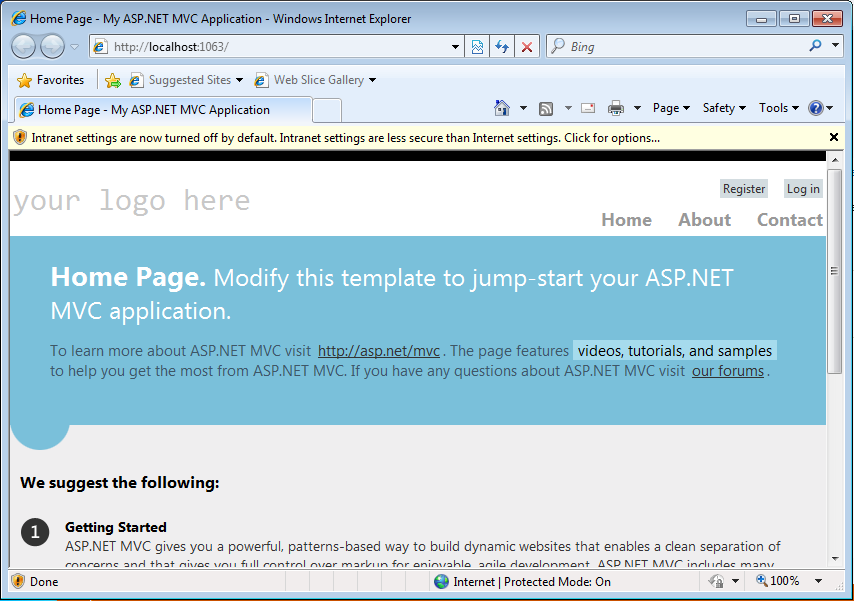Click 'Internet | Protected Mode: On' status text
854x601 pixels.
point(532,582)
